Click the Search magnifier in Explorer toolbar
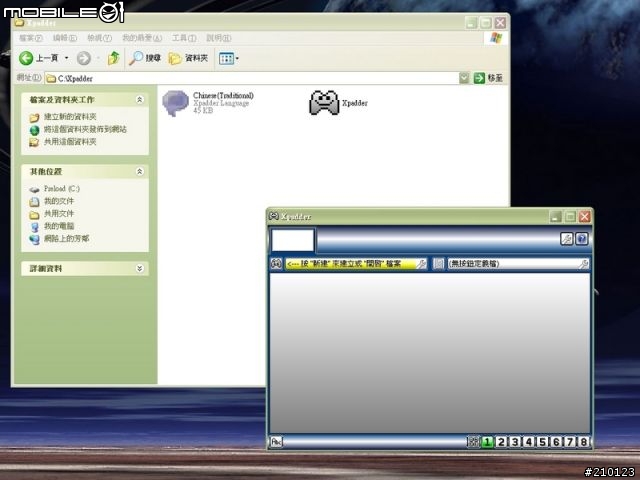Image resolution: width=640 pixels, height=480 pixels. [x=136, y=58]
